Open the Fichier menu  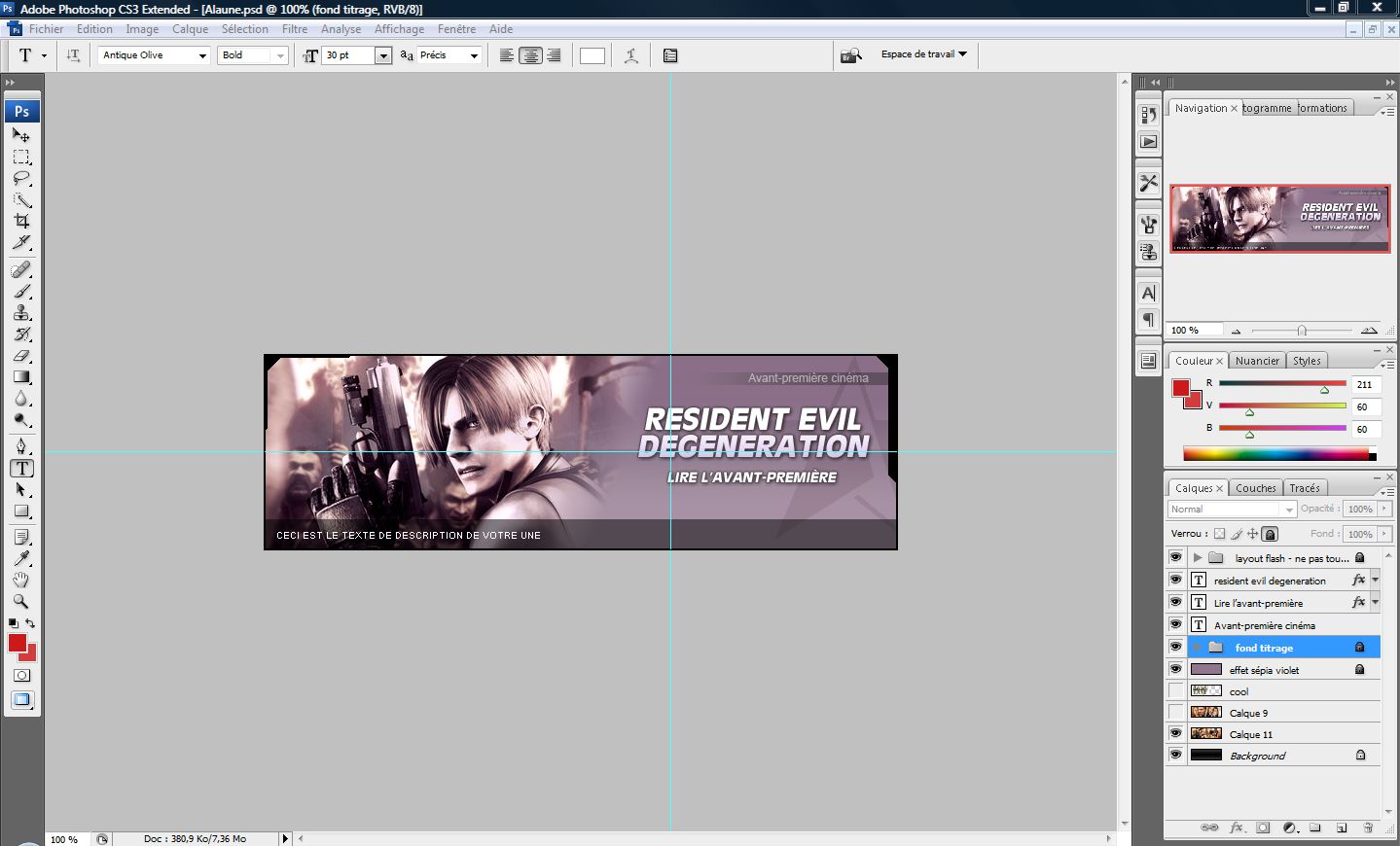[46, 29]
